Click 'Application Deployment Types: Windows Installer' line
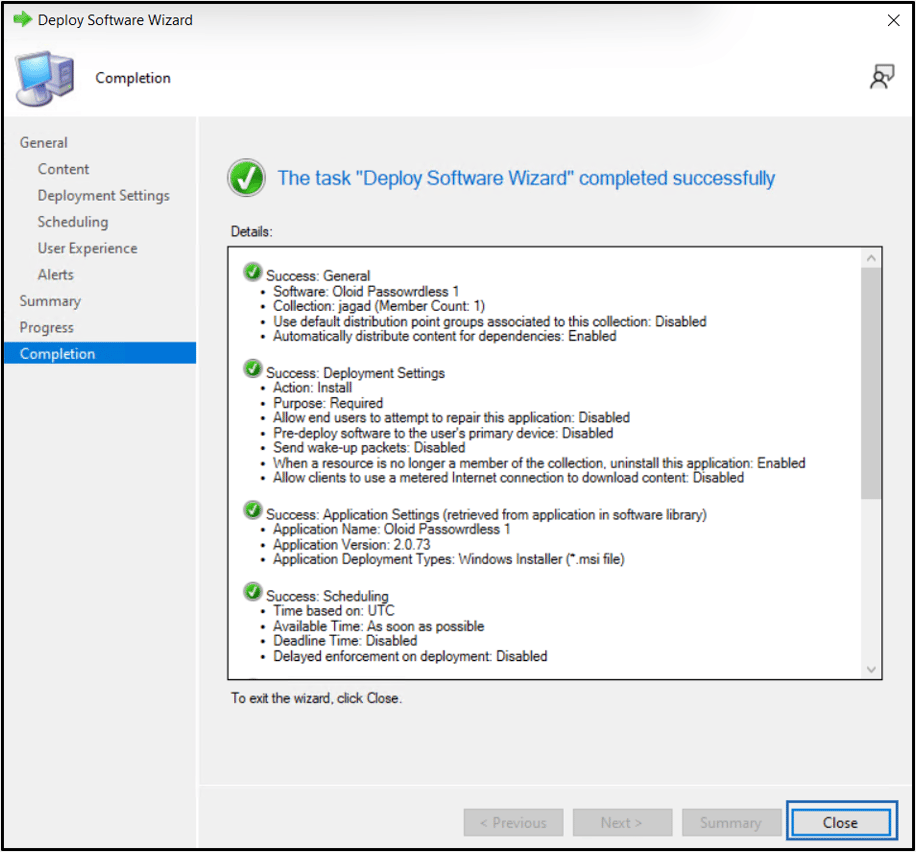Viewport: 916px width, 852px height. pos(448,559)
